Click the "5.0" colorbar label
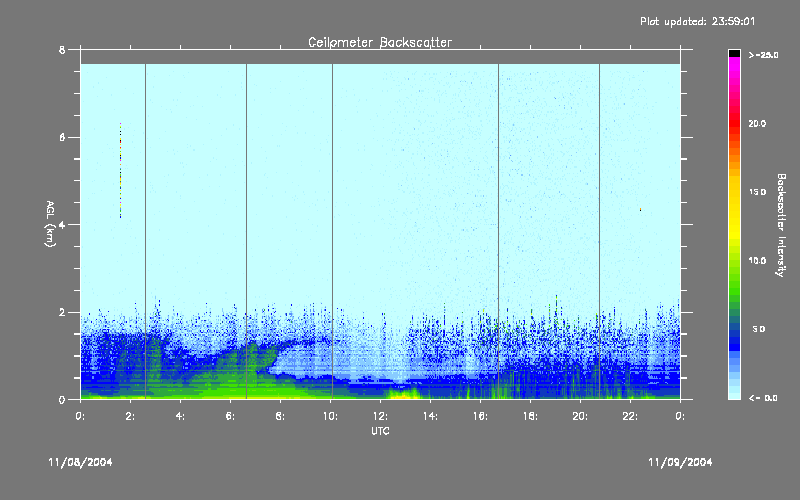Screen dimensions: 800x500 (x=759, y=329)
